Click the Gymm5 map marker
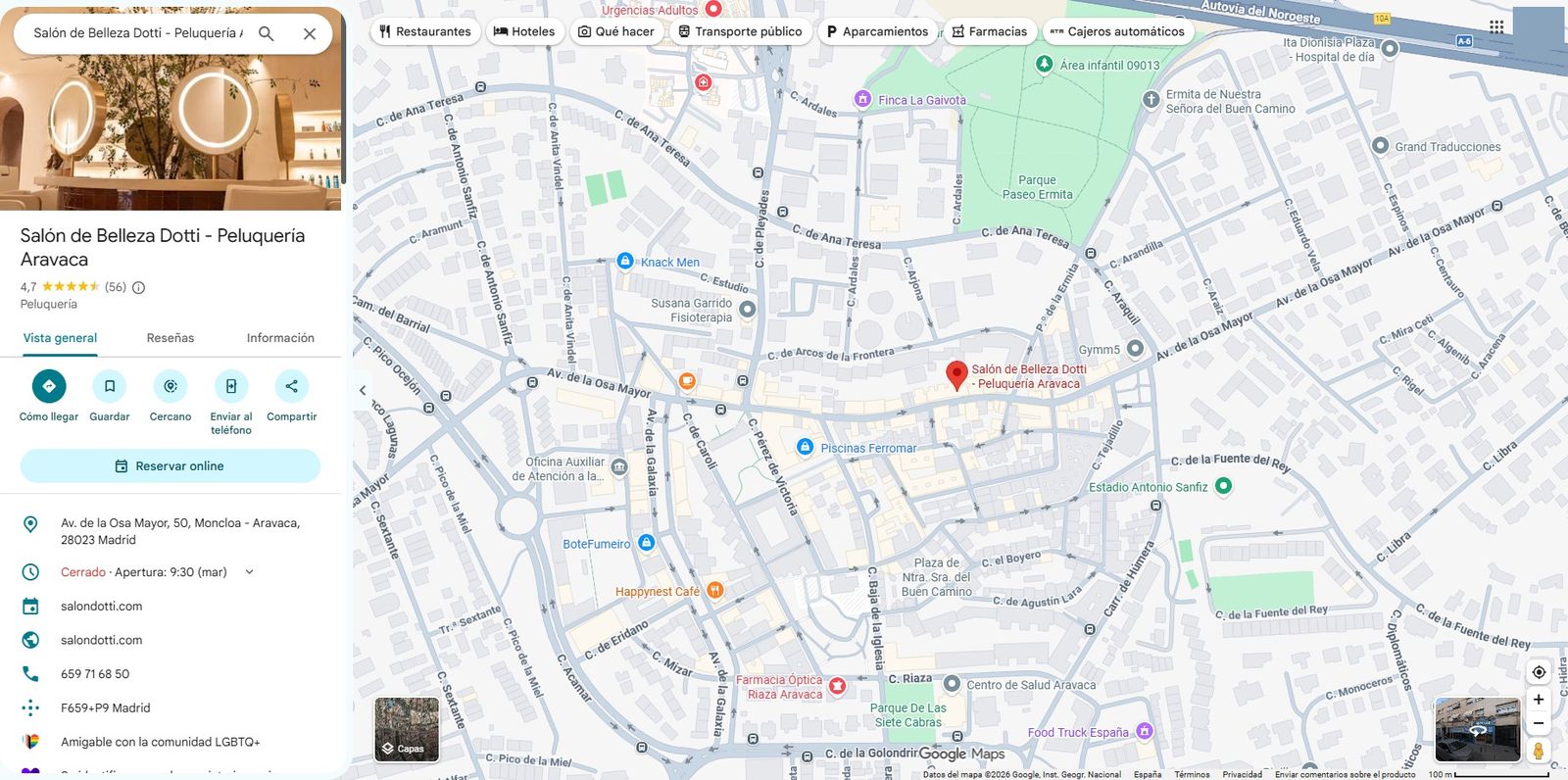This screenshot has height=780, width=1568. pyautogui.click(x=1135, y=348)
